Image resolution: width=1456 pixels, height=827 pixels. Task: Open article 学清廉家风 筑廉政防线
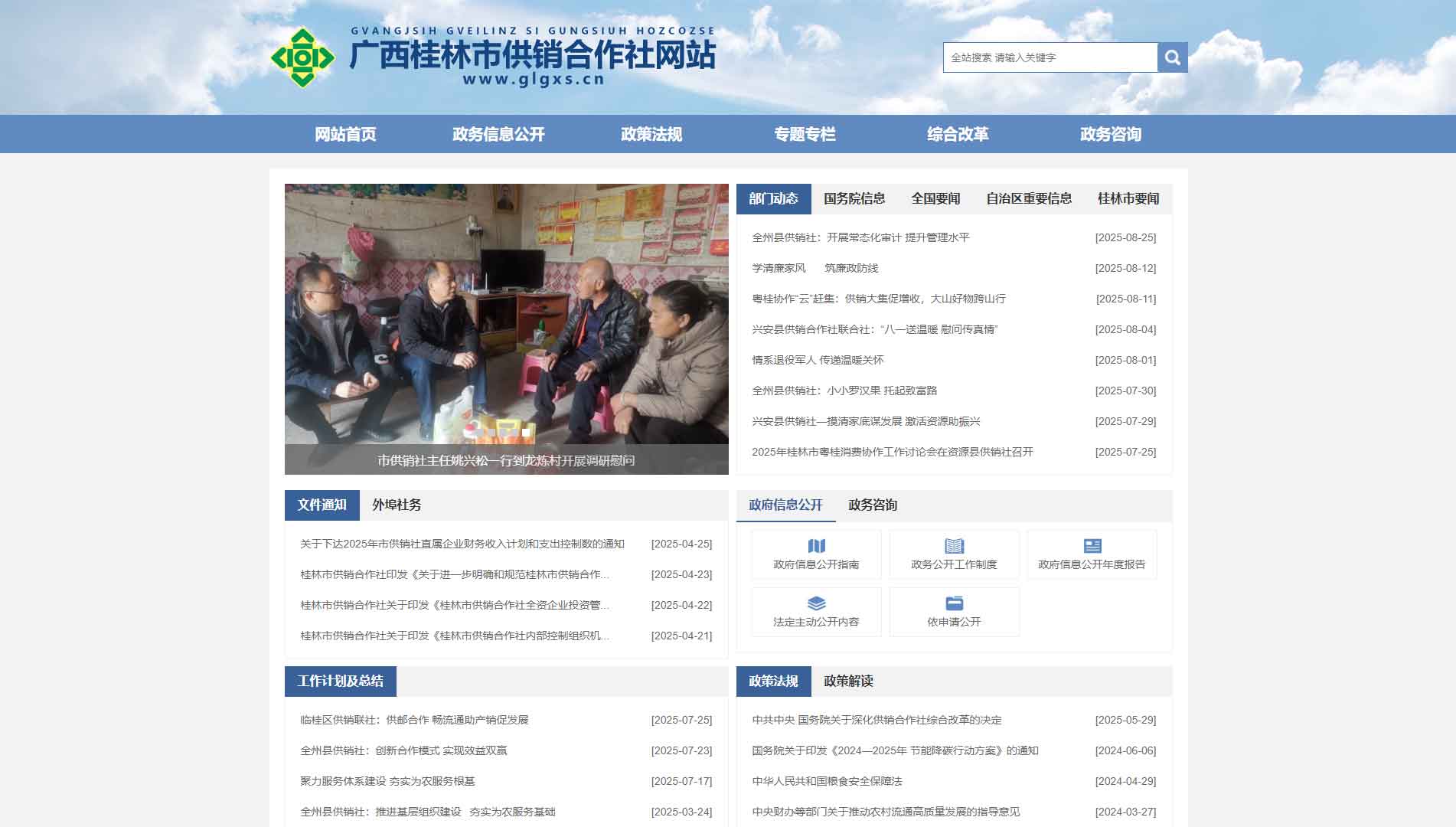pyautogui.click(x=815, y=268)
